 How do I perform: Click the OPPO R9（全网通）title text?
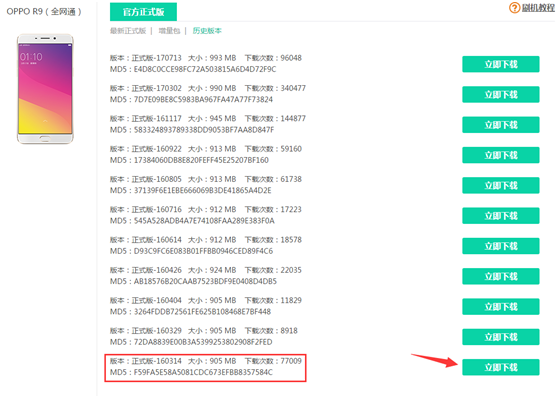point(44,12)
